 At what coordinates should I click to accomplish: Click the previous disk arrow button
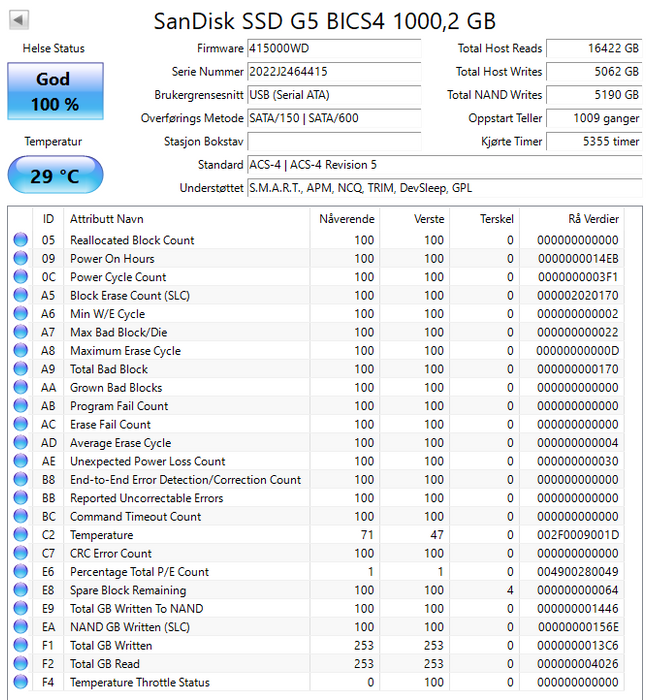click(x=19, y=20)
